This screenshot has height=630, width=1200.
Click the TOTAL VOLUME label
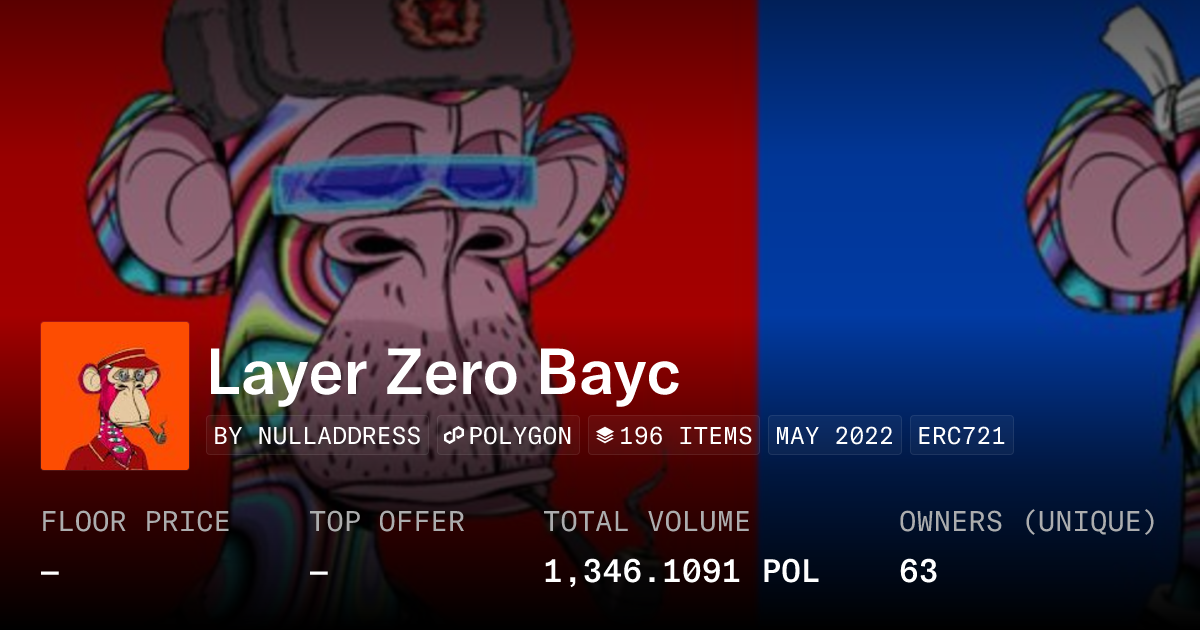click(x=646, y=522)
